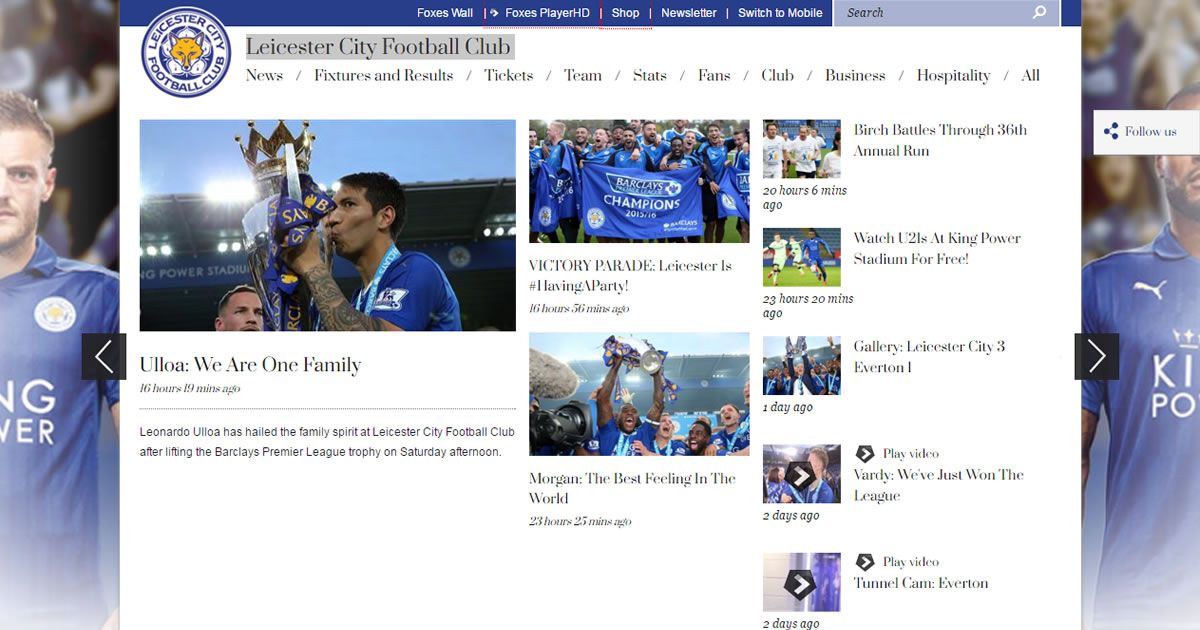The width and height of the screenshot is (1200, 630).
Task: Click '20 hours 6 mins ago' timestamp
Action: (x=805, y=198)
